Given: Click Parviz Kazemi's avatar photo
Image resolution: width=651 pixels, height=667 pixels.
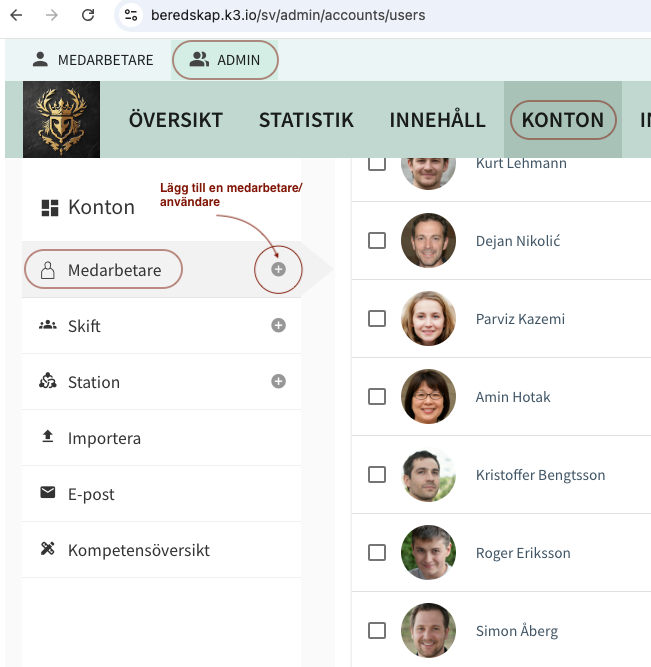Looking at the screenshot, I should (428, 319).
